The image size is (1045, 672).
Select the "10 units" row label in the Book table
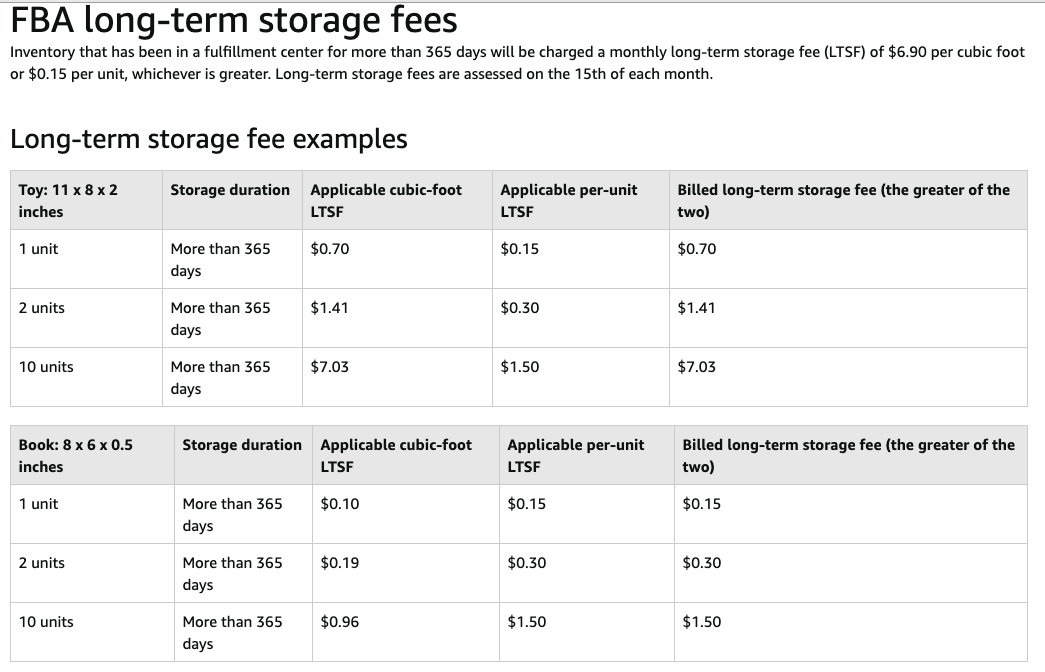coord(46,622)
